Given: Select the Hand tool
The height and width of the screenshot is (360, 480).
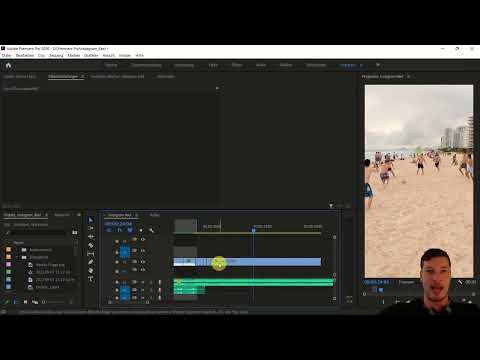Looking at the screenshot, I should coord(91,270).
